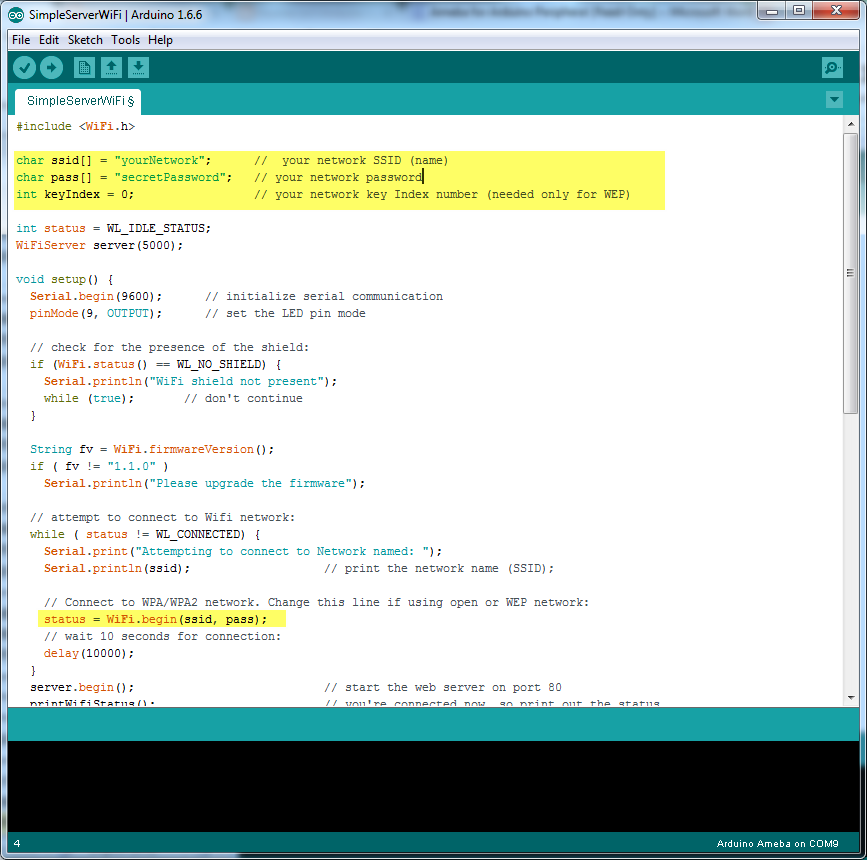Click the editor scrollbar down arrow
This screenshot has height=860, width=867.
(850, 698)
